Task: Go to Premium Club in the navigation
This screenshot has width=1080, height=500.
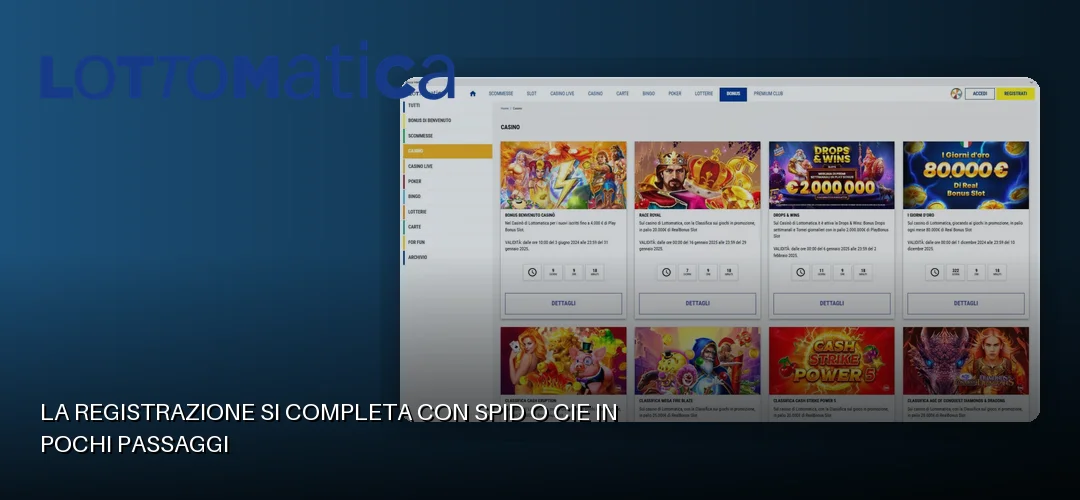Action: coord(768,94)
